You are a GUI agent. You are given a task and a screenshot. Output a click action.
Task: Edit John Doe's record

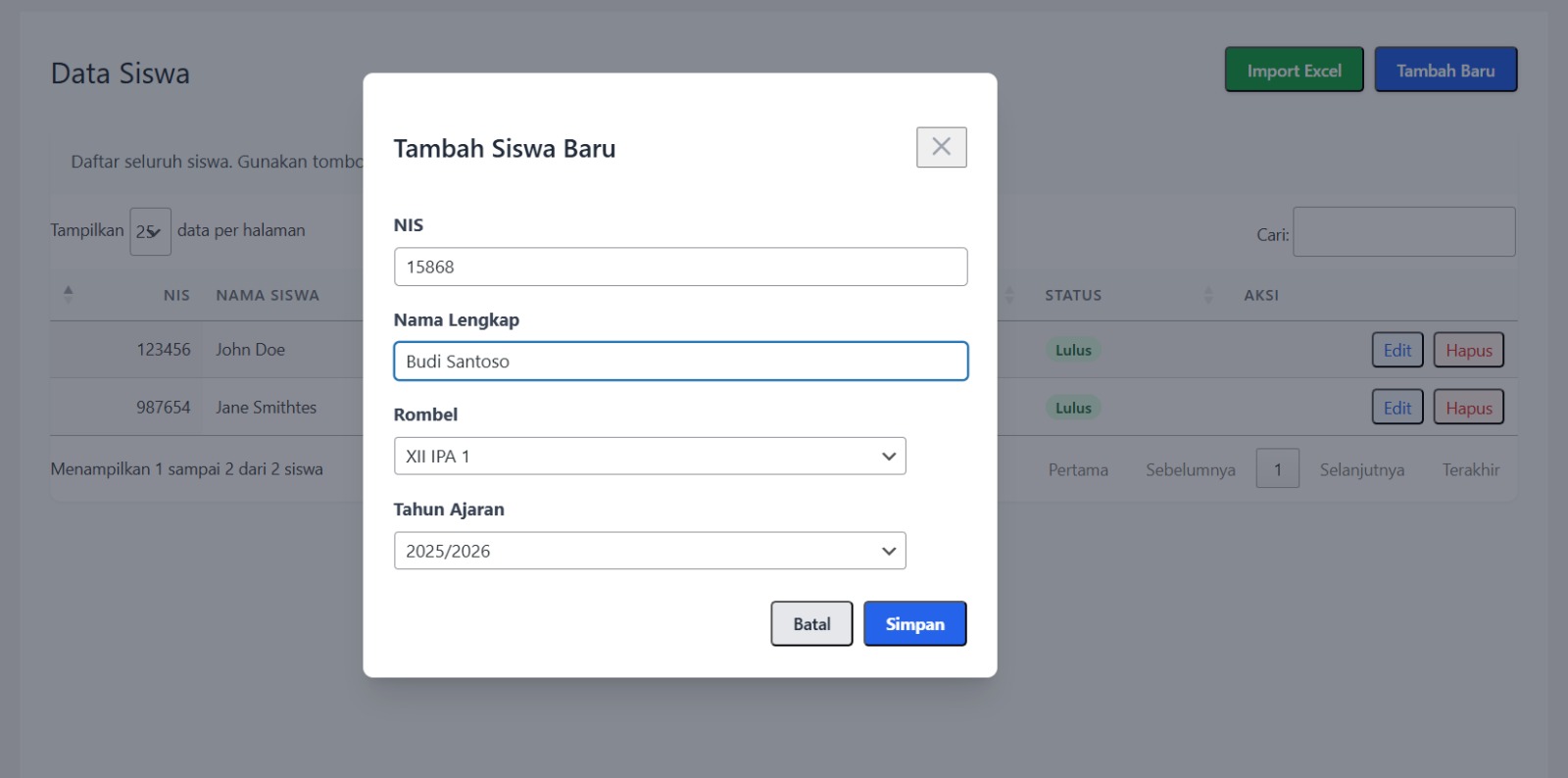coord(1396,351)
